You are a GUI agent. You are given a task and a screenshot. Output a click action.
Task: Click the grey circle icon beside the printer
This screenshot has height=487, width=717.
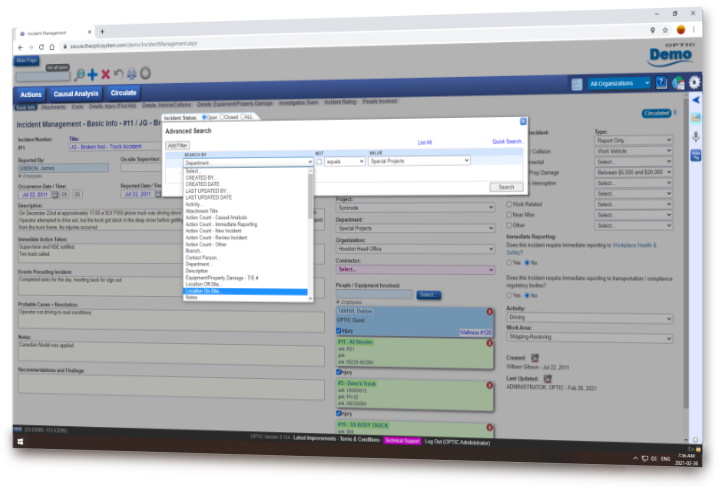pyautogui.click(x=145, y=73)
